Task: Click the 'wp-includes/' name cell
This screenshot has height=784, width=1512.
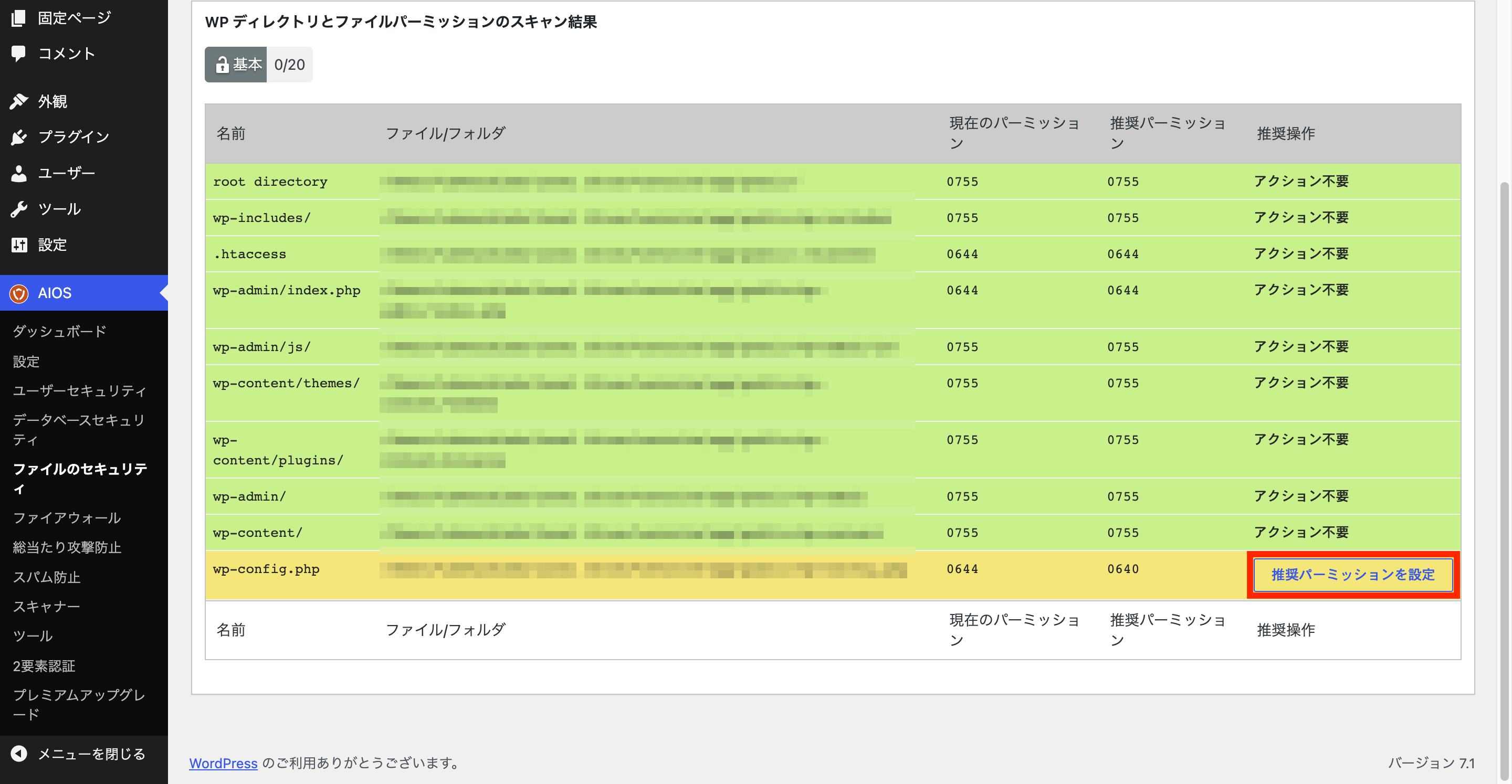Action: [x=262, y=218]
